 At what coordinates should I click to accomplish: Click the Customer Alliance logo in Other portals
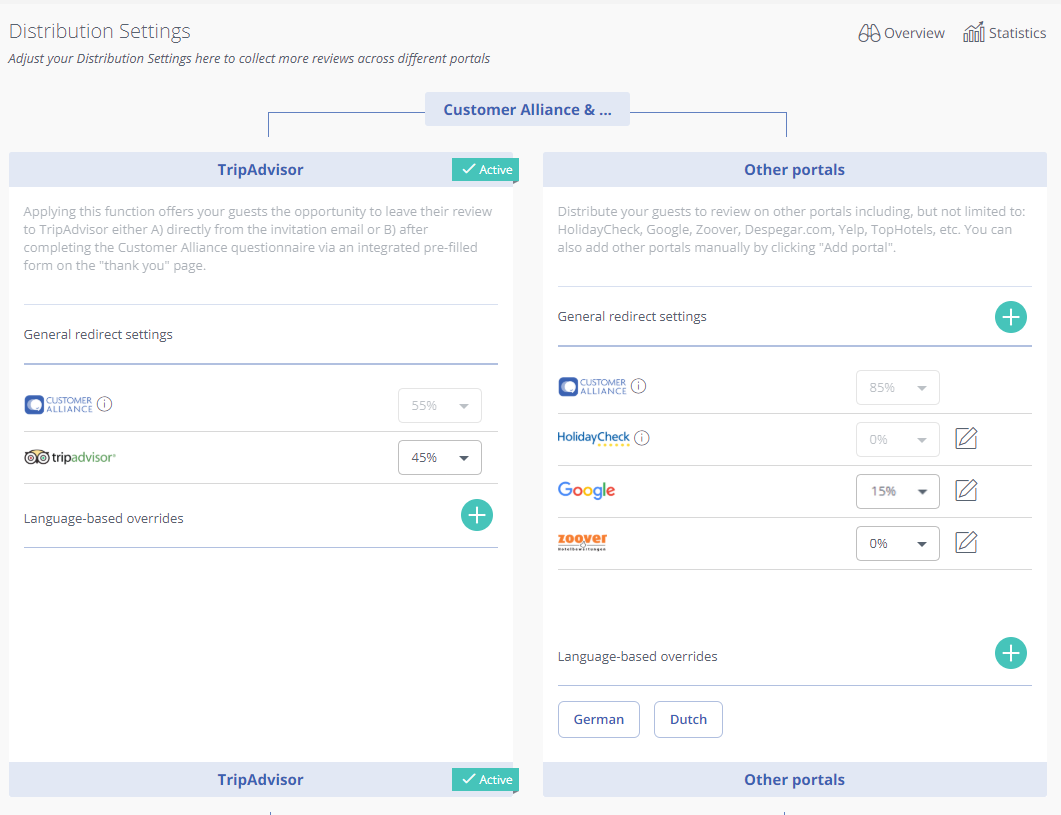[592, 387]
